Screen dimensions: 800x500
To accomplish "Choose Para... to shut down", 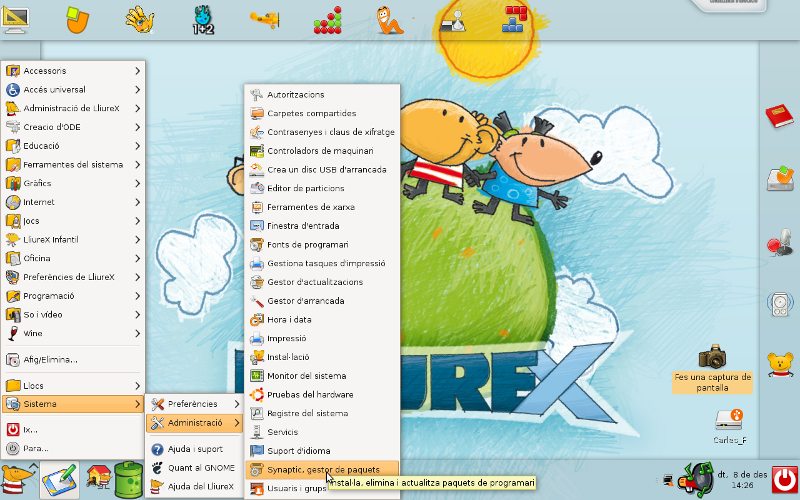I will [73, 448].
